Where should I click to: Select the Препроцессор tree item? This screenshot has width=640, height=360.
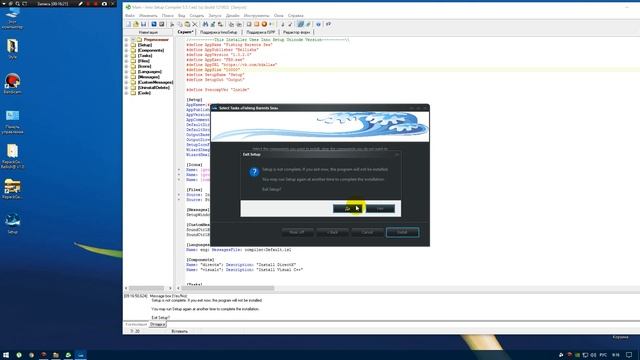pyautogui.click(x=156, y=40)
